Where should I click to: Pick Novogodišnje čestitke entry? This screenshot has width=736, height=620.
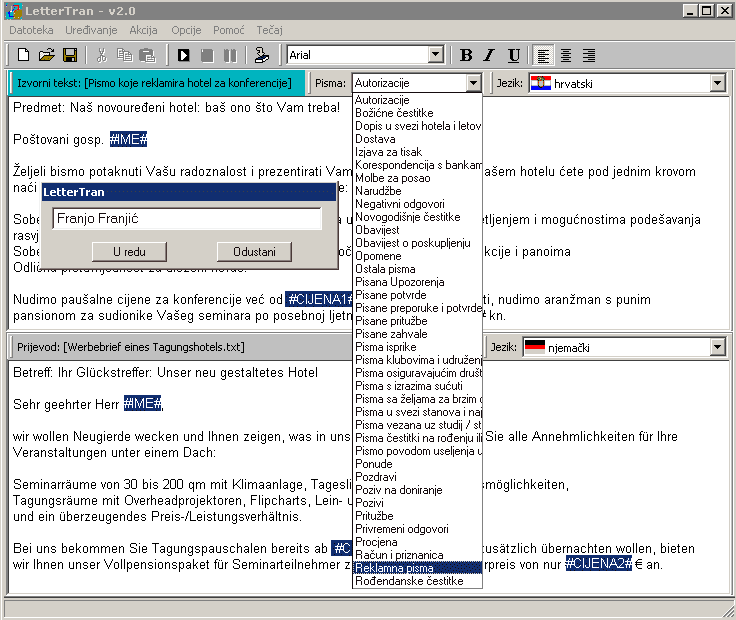pos(417,217)
